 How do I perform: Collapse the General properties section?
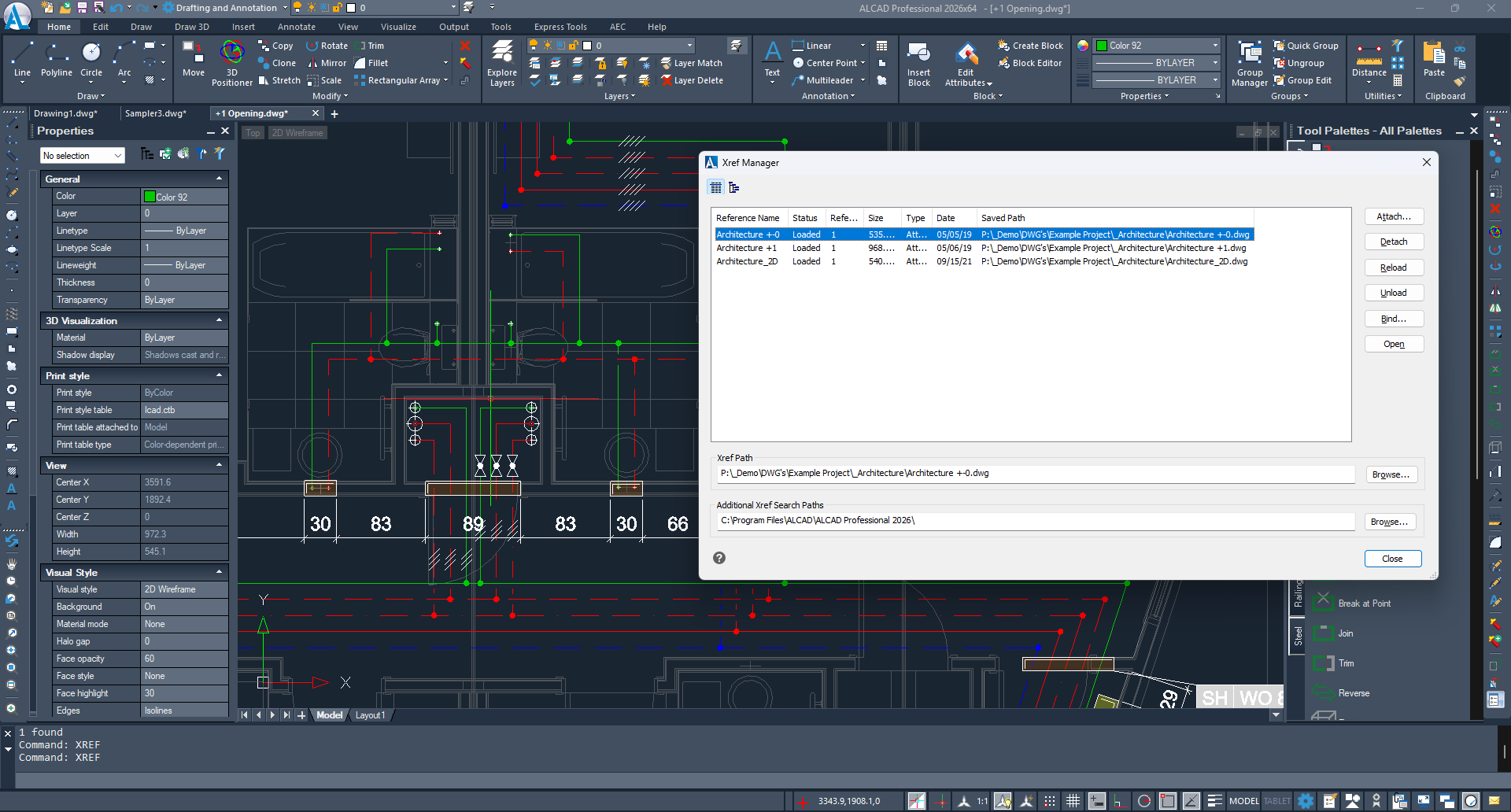[219, 179]
